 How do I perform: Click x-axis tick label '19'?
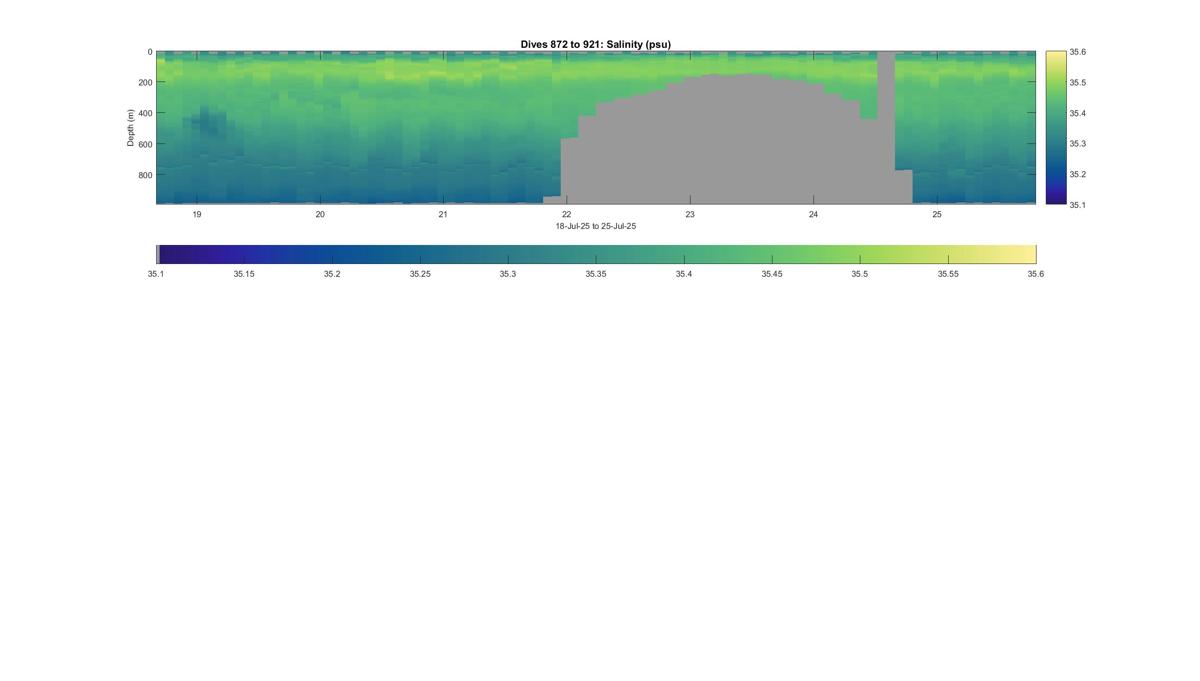tap(197, 214)
